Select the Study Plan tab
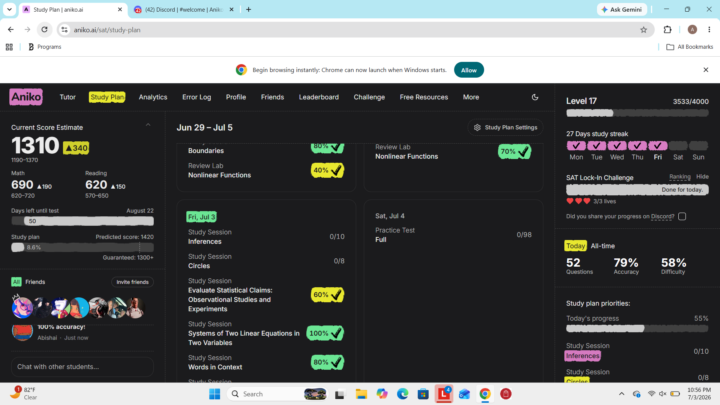The image size is (720, 405). click(107, 97)
